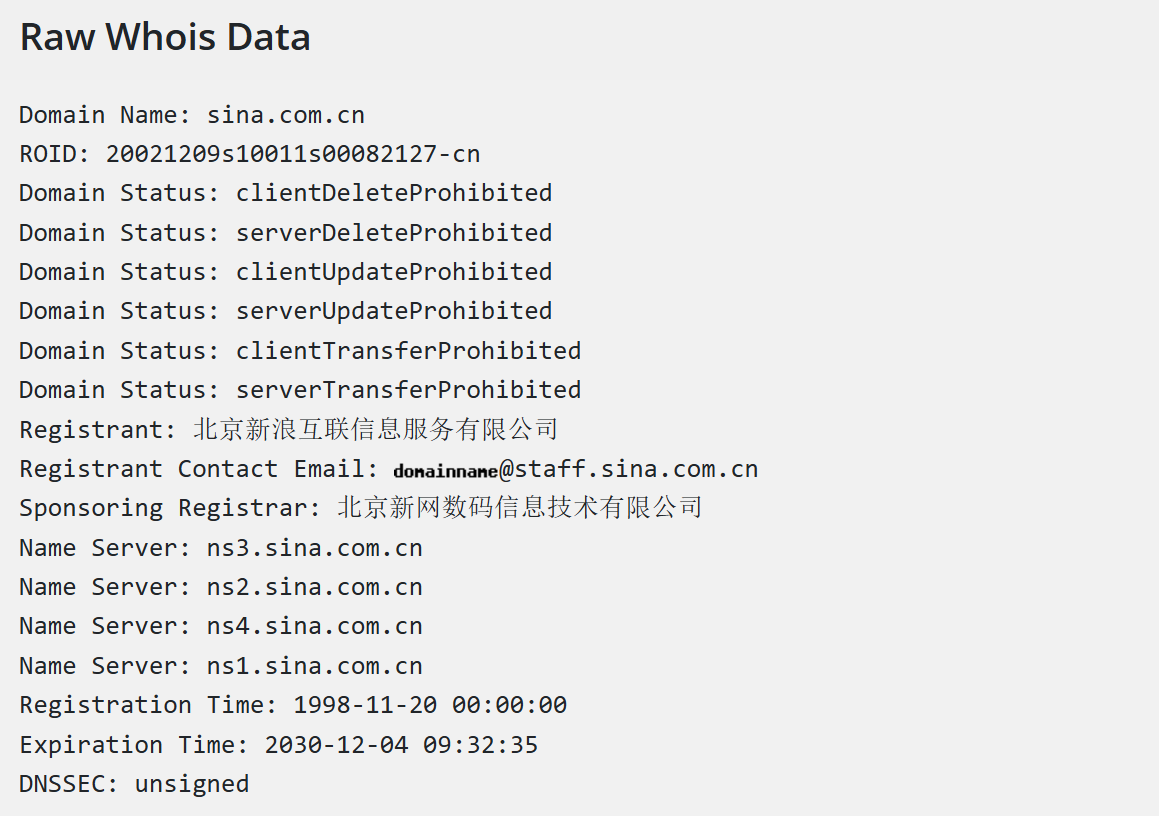Click the serverDeleteProhibited status text
Viewport: 1159px width, 816px height.
tap(393, 233)
